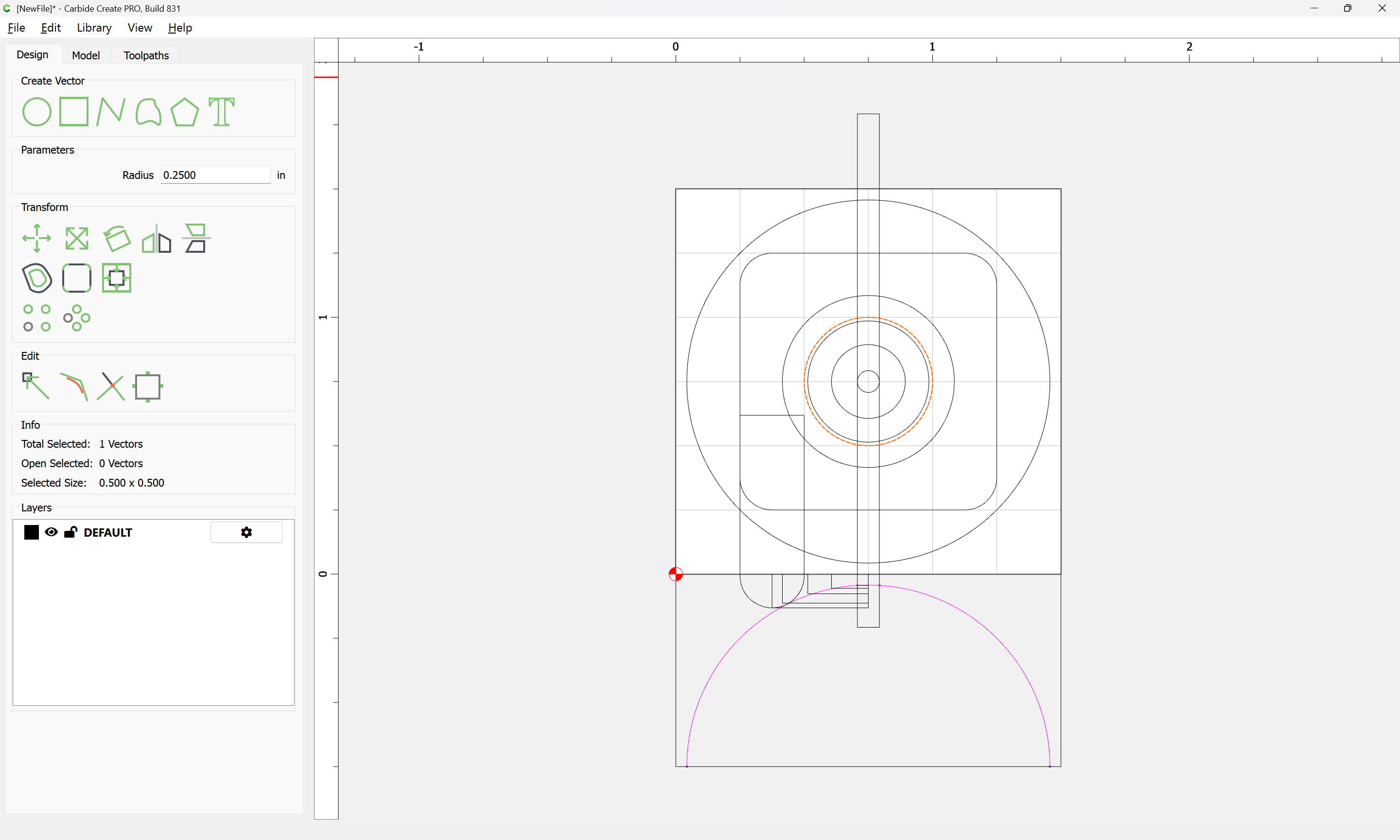Open DEFAULT layer settings gear
Viewport: 1400px width, 840px height.
pos(246,532)
